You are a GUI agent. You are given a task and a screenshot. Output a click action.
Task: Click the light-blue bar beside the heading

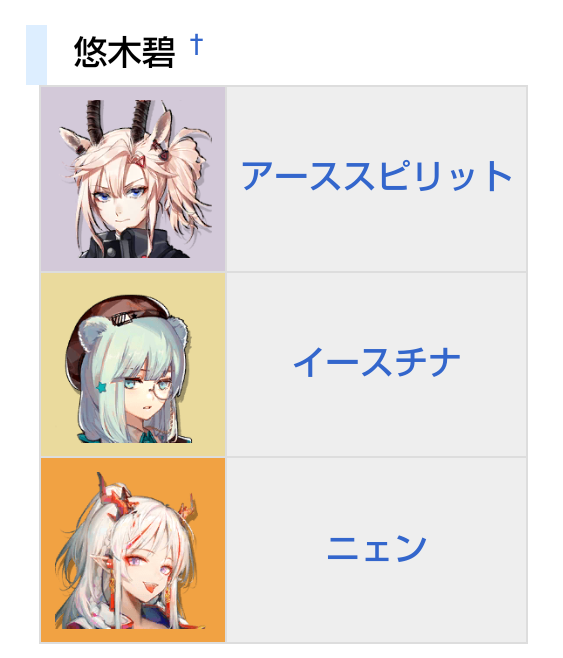point(36,55)
